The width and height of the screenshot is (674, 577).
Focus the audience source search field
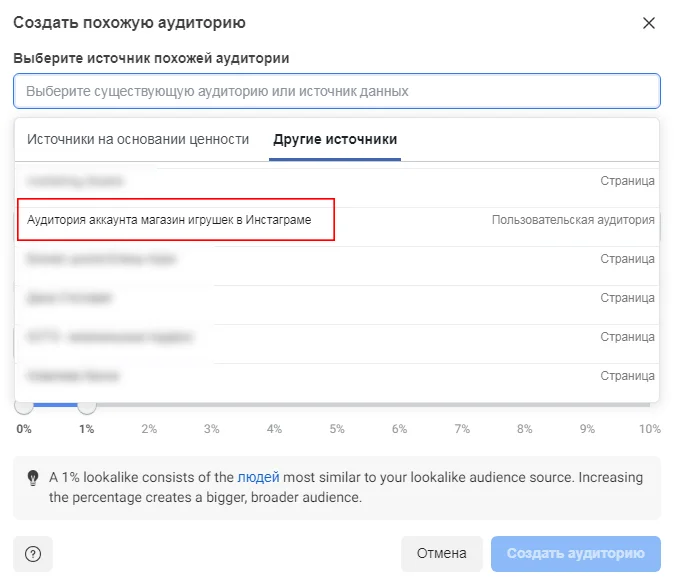(337, 91)
